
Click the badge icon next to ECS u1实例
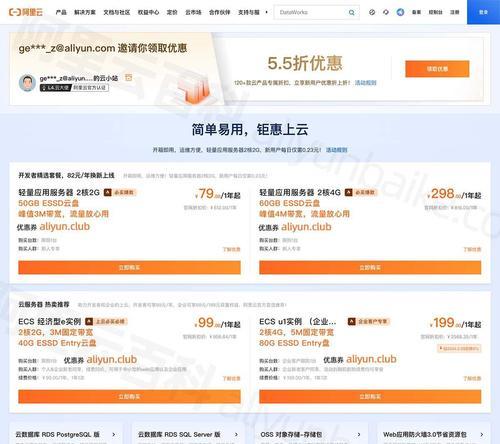tap(351, 321)
